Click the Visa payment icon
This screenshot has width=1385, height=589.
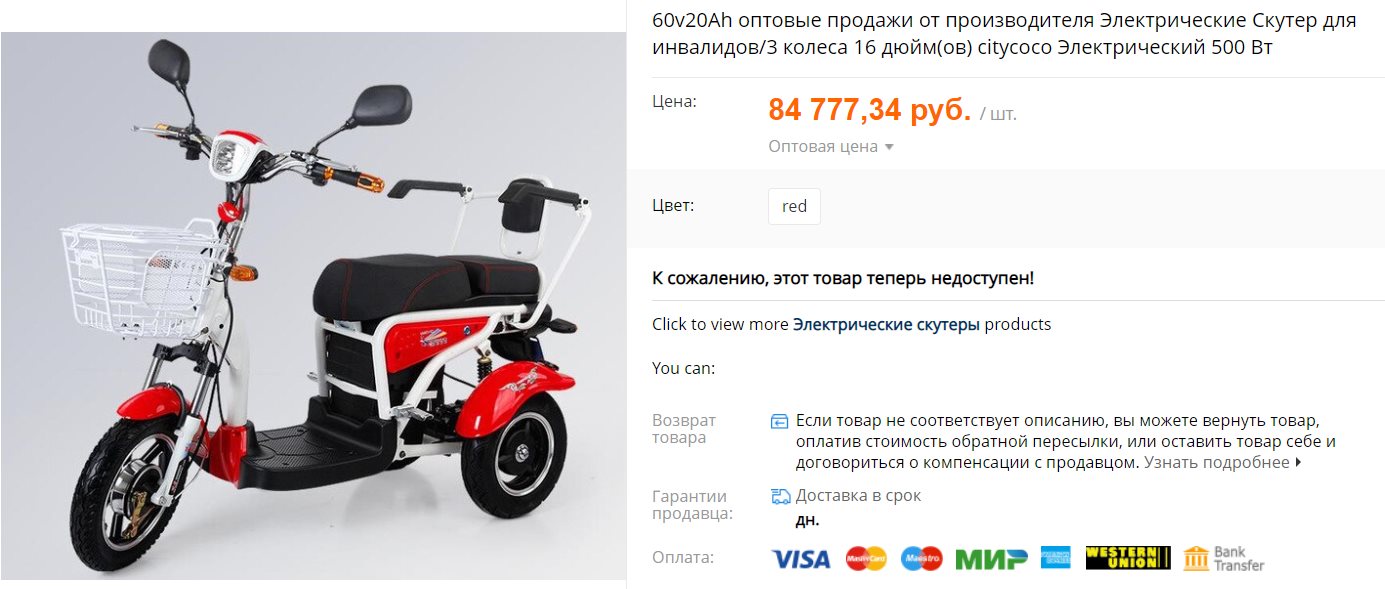(x=800, y=558)
